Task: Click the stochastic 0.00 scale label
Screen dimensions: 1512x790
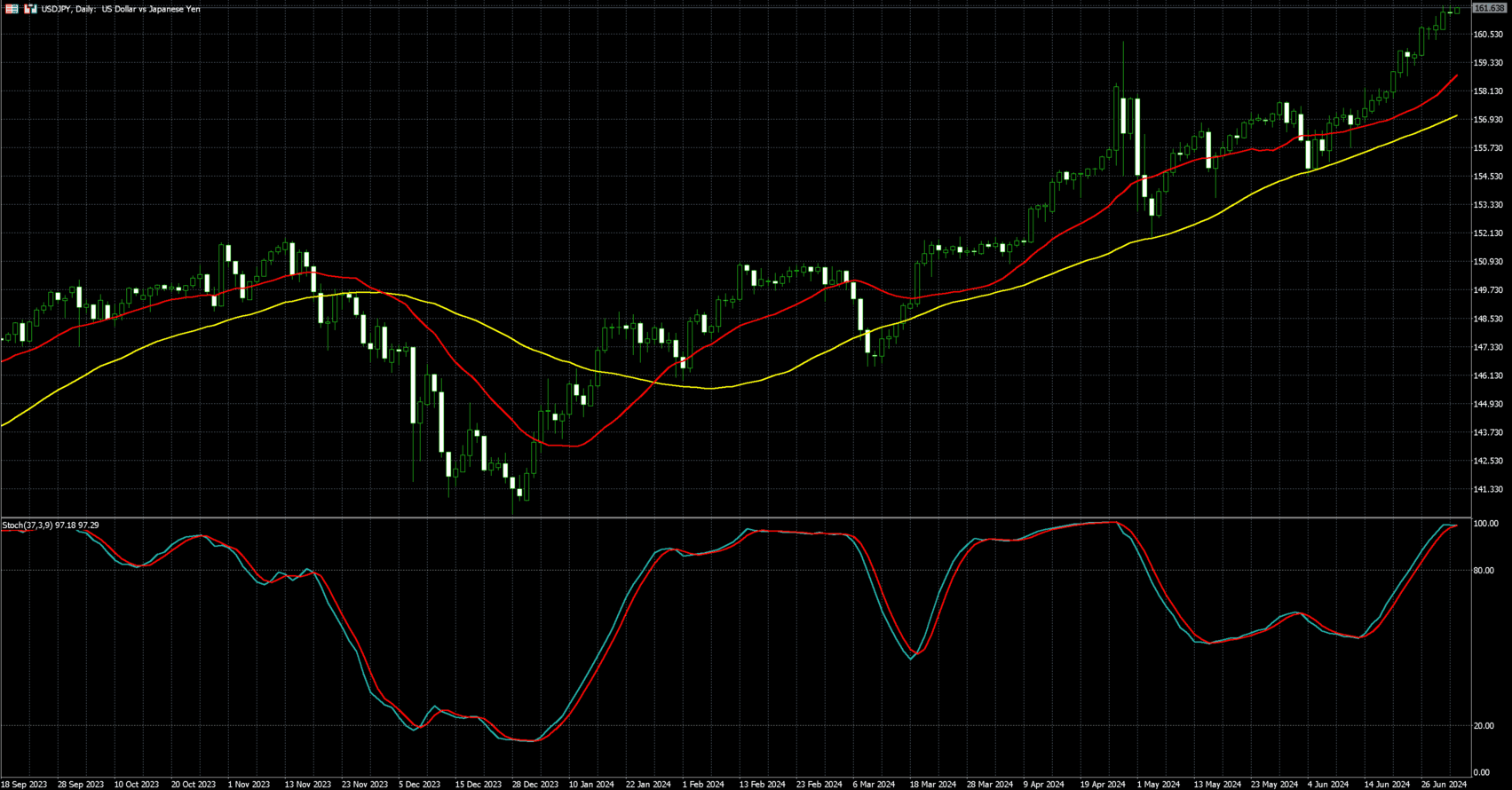Action: (1481, 773)
